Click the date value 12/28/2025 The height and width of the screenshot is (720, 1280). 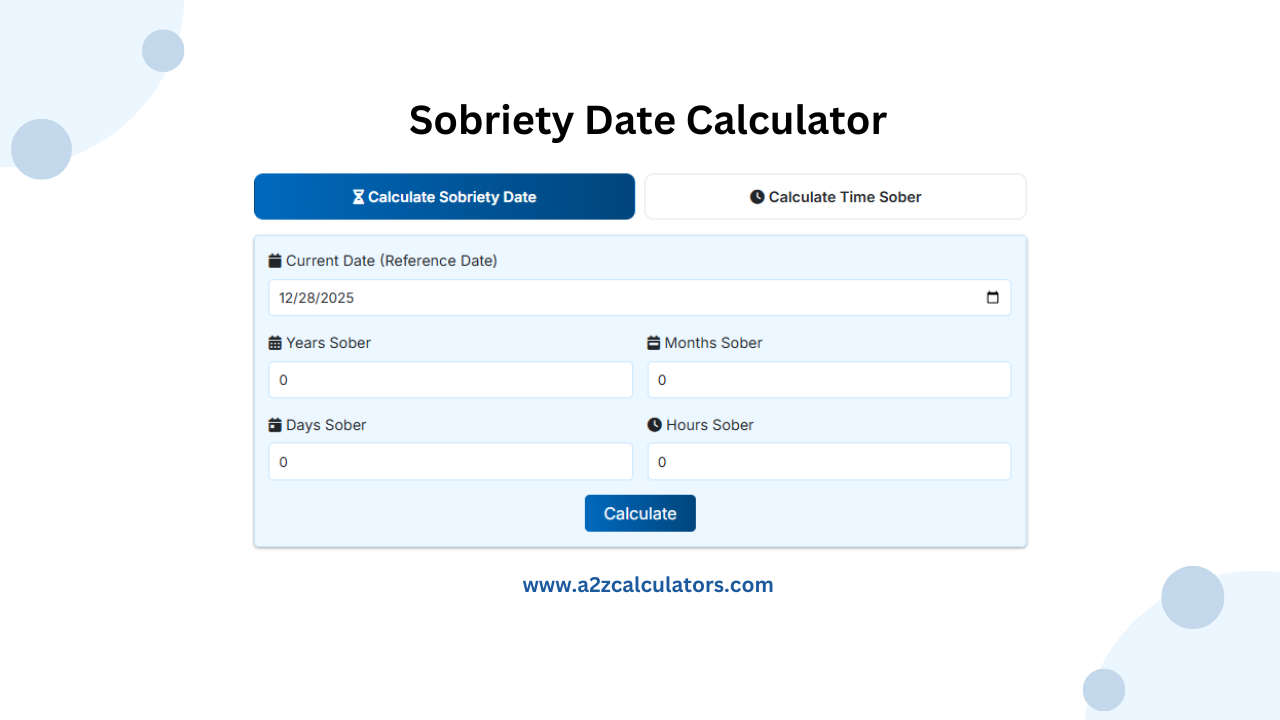316,297
